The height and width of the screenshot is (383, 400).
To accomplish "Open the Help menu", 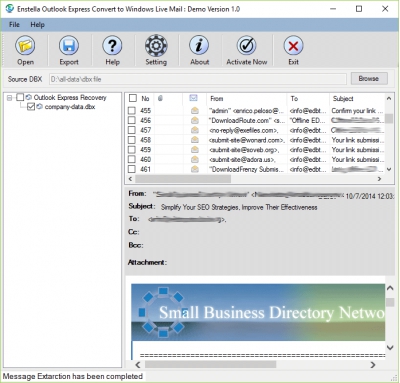I will 37,25.
